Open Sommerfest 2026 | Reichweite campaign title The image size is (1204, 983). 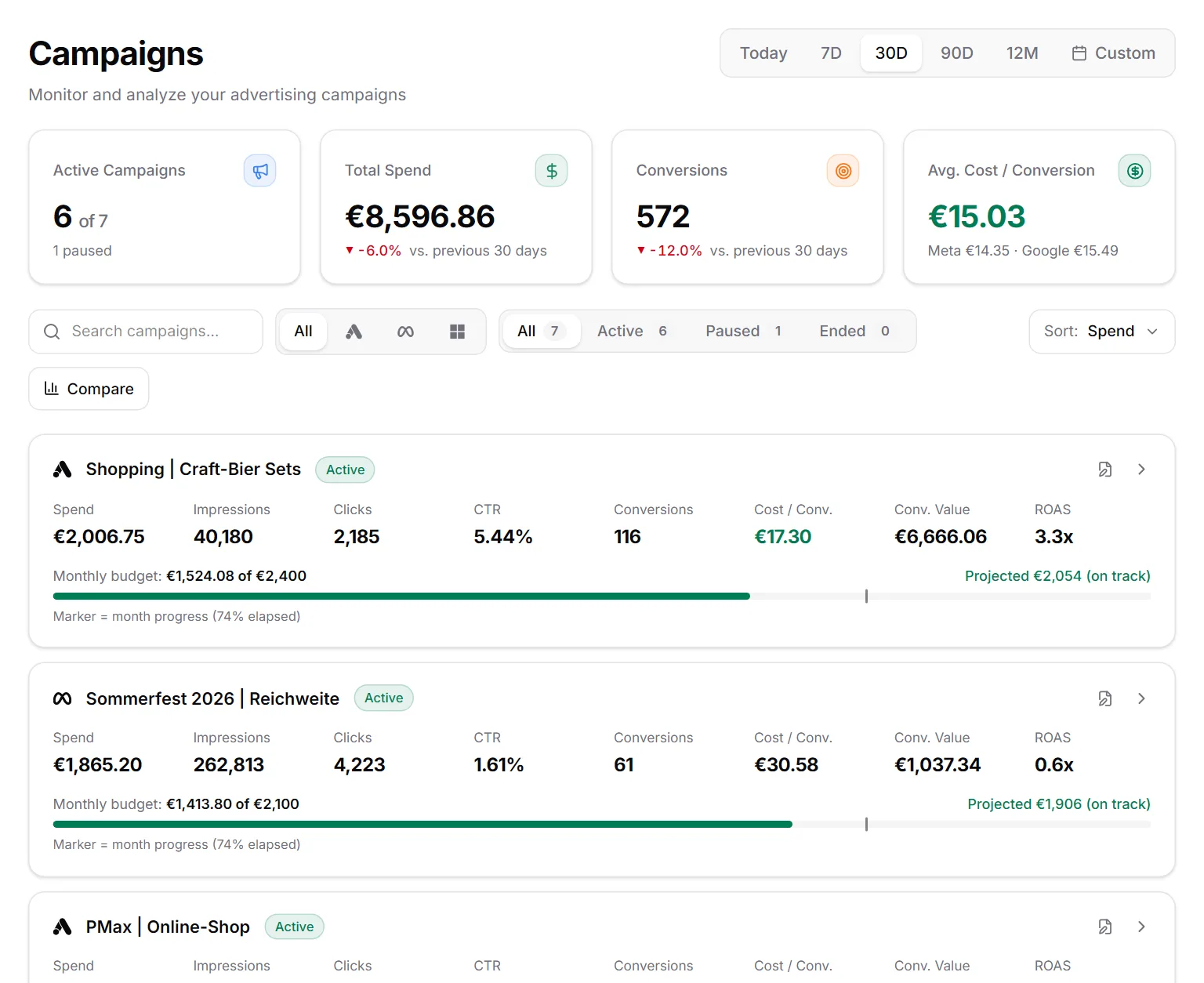coord(212,698)
